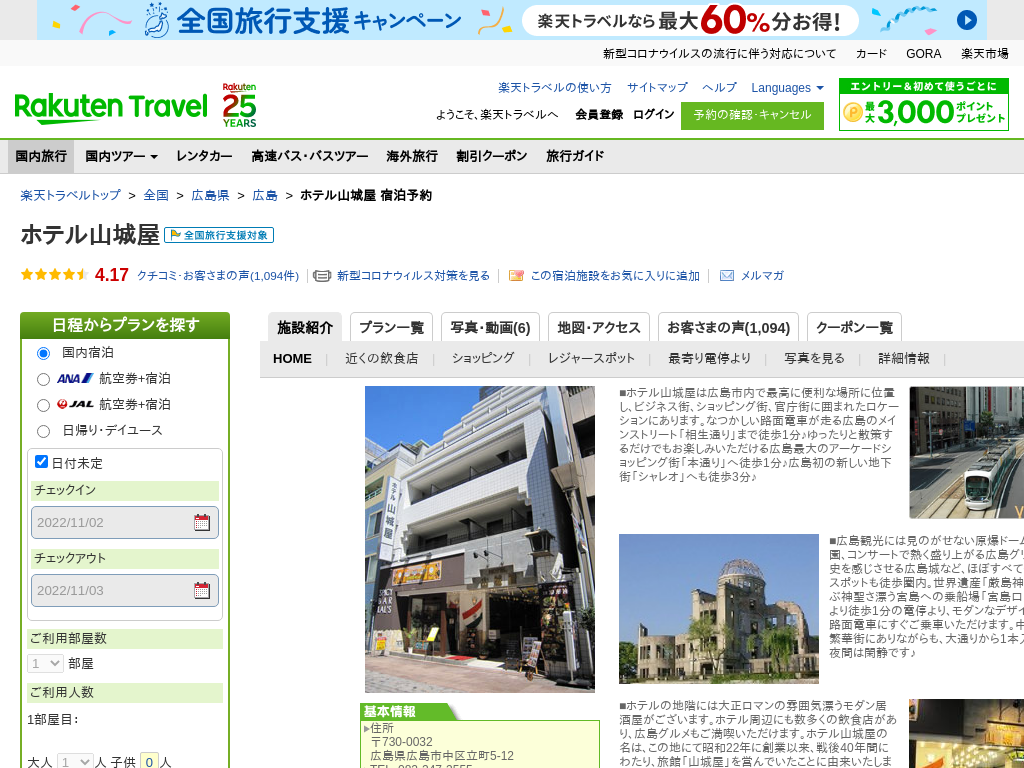The height and width of the screenshot is (768, 1024).
Task: Open the クーポン一覧 tab
Action: point(854,327)
